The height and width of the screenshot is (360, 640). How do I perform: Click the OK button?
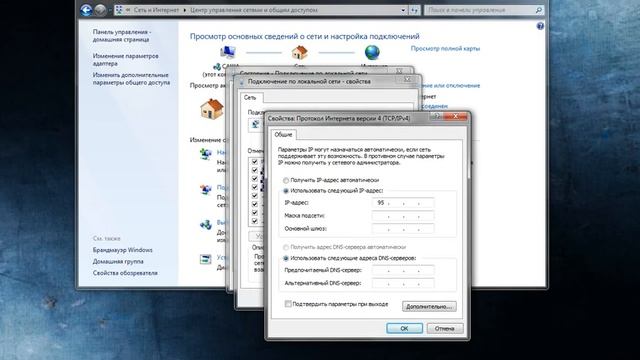pos(404,328)
